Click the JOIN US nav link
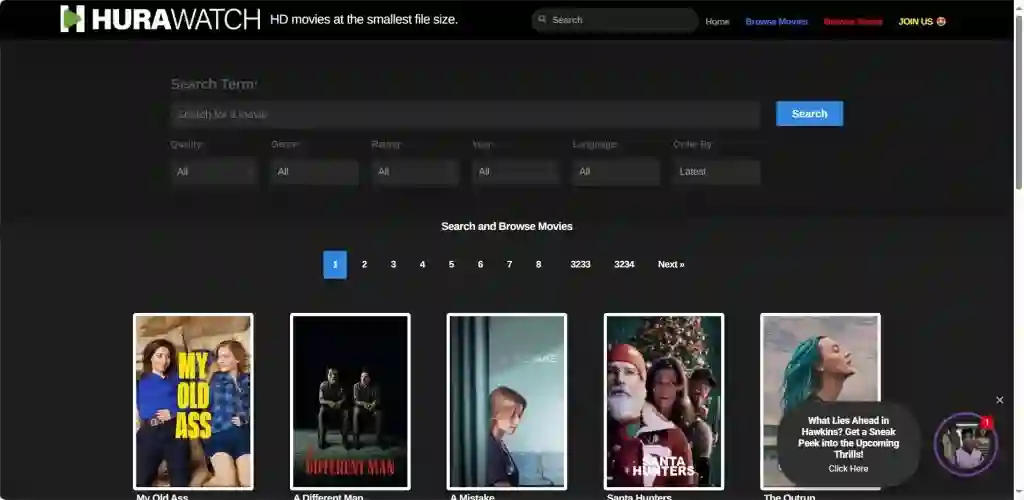Image resolution: width=1024 pixels, height=500 pixels. pyautogui.click(x=922, y=22)
